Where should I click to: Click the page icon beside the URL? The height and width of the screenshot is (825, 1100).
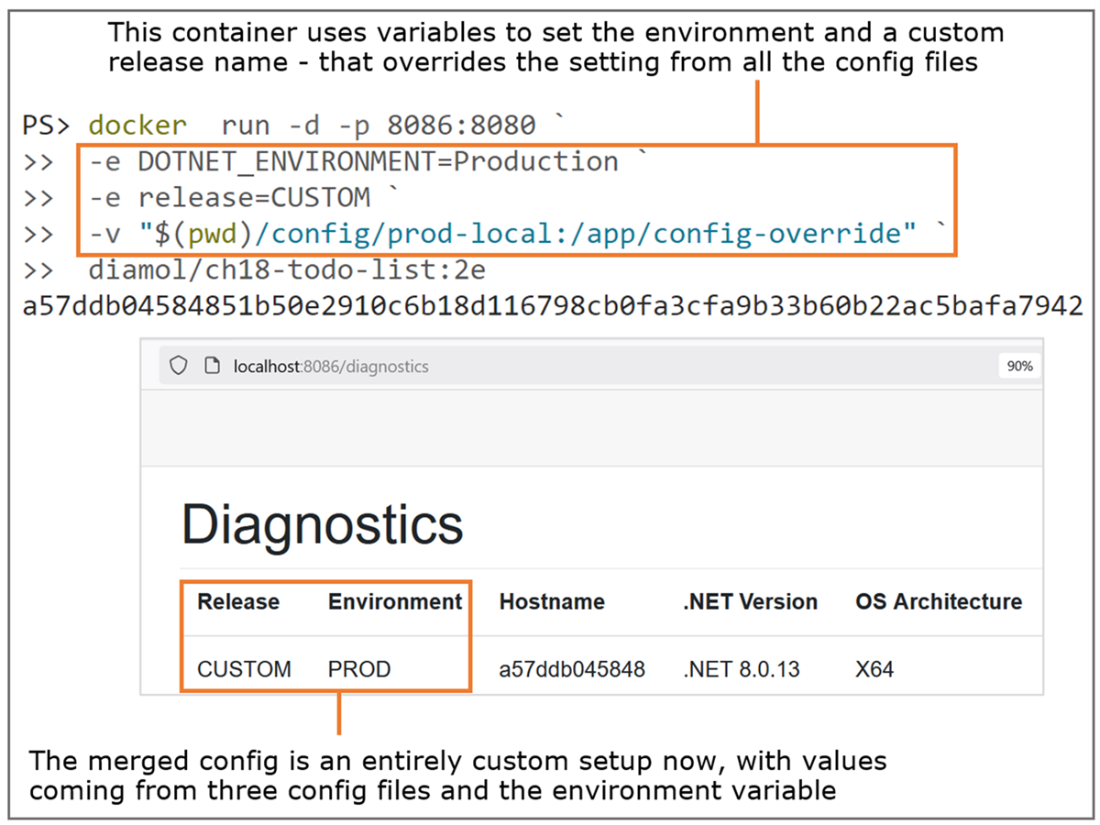pos(211,365)
